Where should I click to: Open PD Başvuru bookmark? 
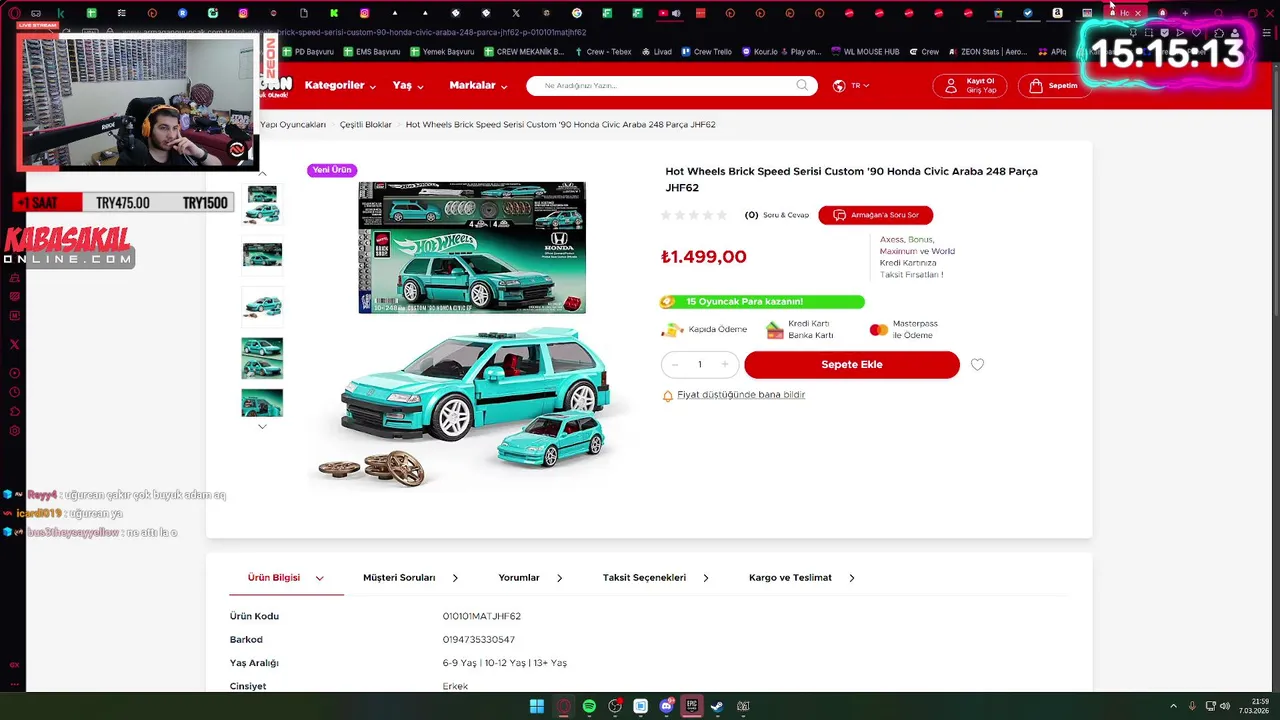tap(307, 52)
